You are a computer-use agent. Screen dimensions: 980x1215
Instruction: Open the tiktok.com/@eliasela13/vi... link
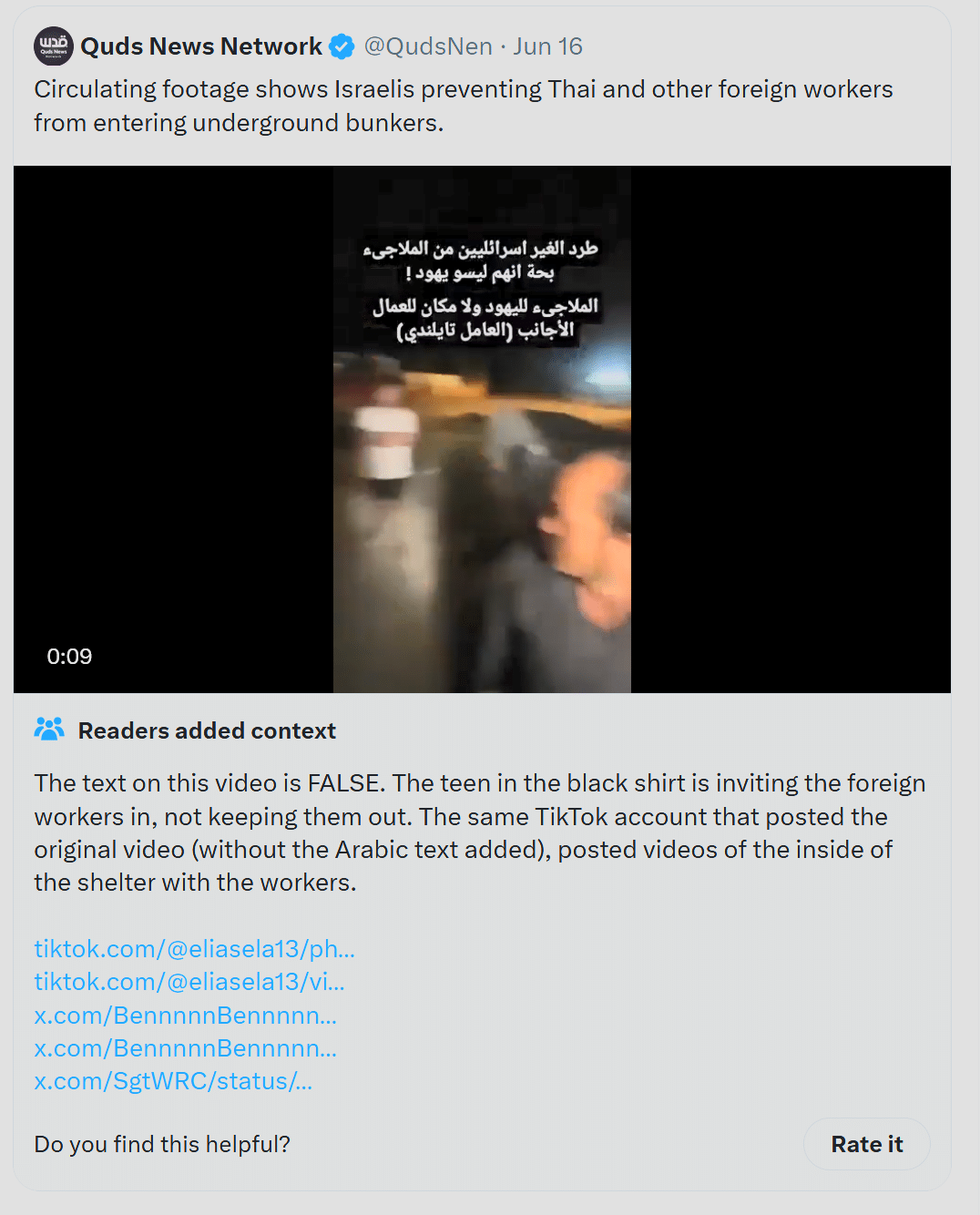click(189, 982)
